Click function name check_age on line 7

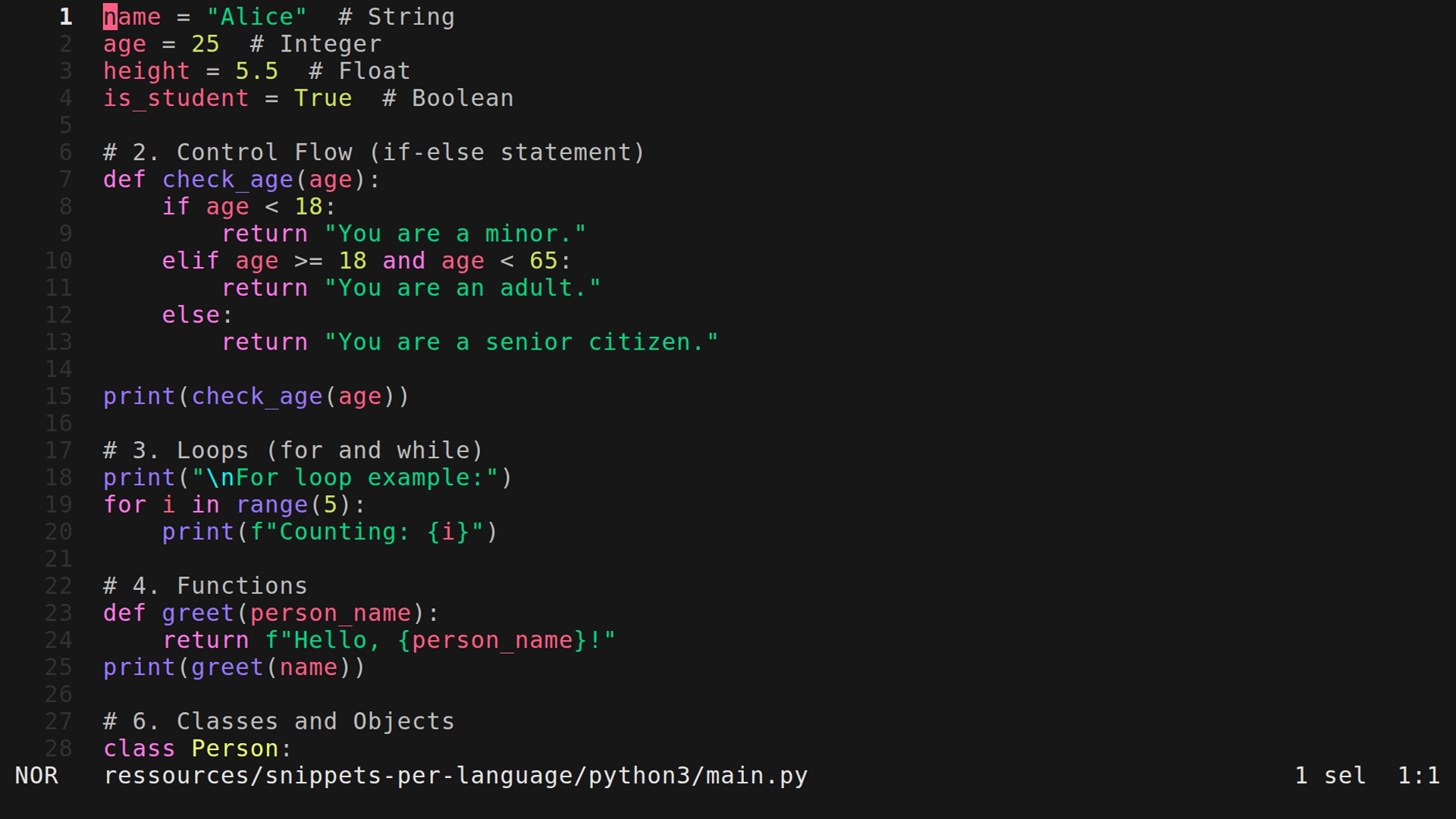pyautogui.click(x=227, y=180)
